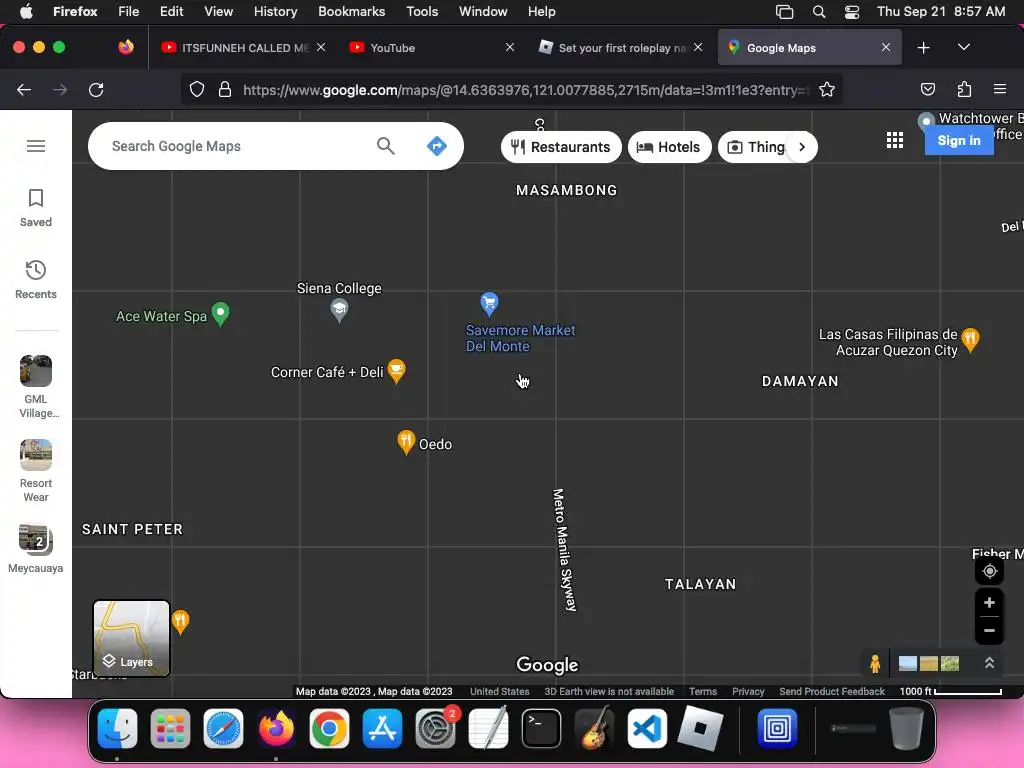1024x768 pixels.
Task: Open macOS Control Center toggles
Action: tap(852, 12)
